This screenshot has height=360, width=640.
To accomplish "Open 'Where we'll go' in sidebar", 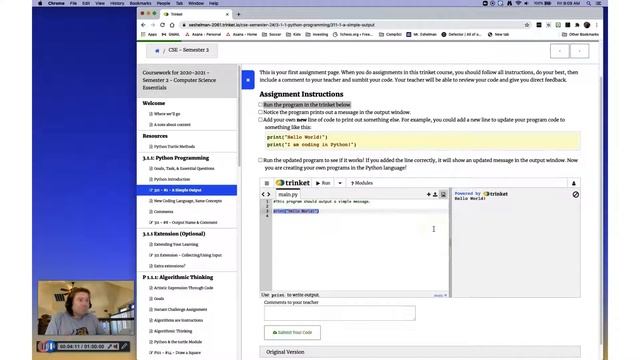I will coord(167,114).
